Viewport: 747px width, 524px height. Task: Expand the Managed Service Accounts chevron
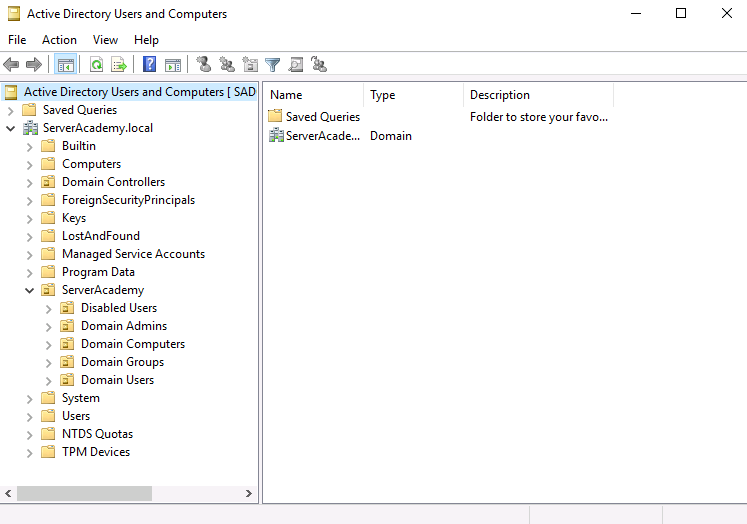(30, 255)
